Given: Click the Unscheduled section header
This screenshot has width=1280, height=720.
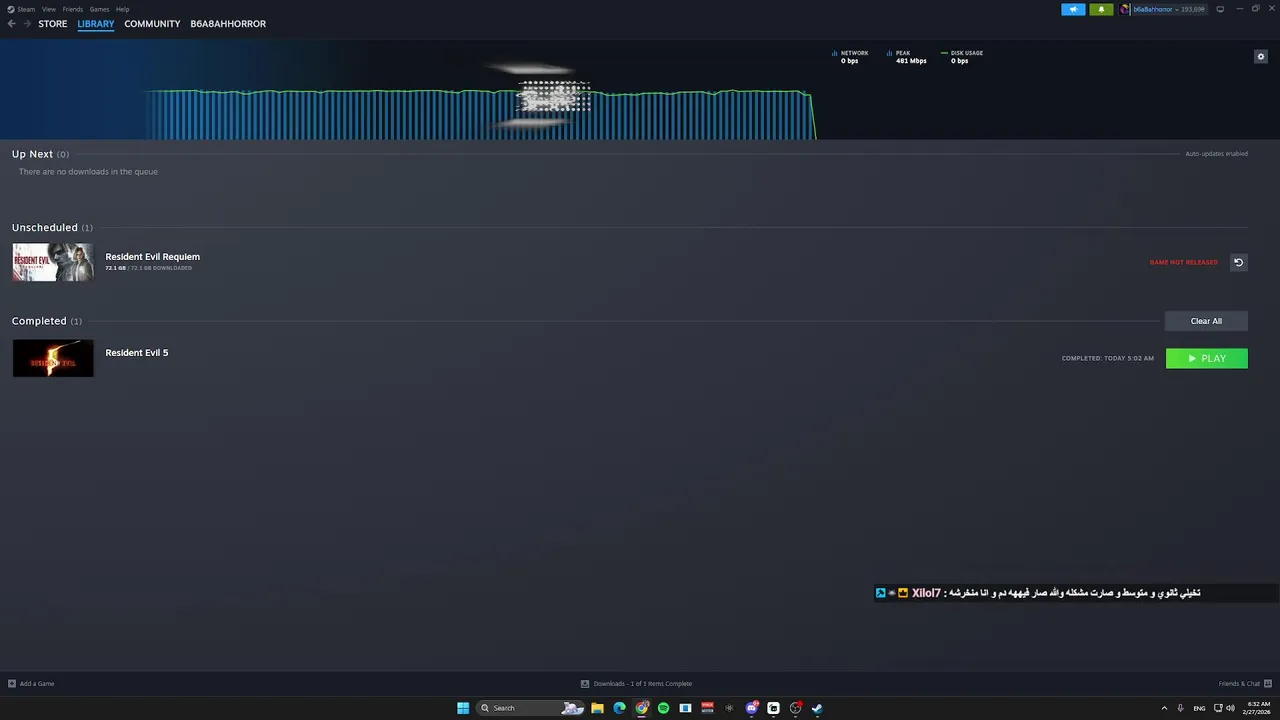Looking at the screenshot, I should pos(52,228).
